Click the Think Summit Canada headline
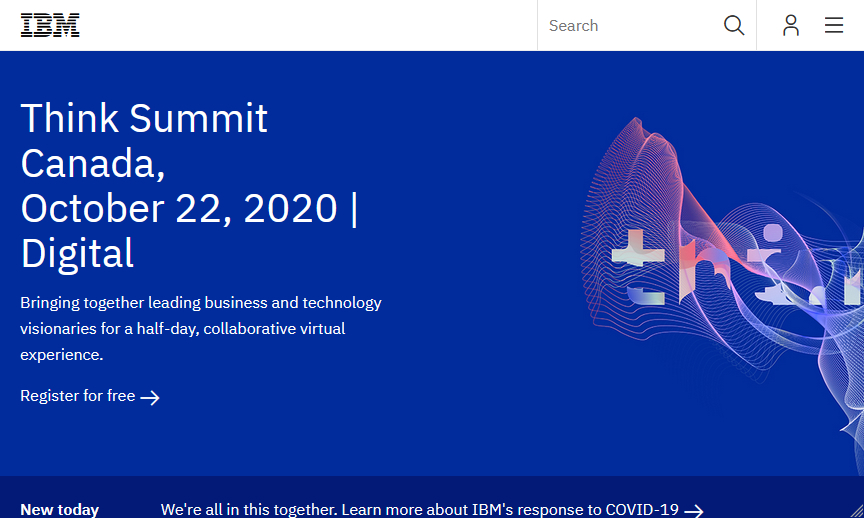This screenshot has width=864, height=518. pos(189,186)
